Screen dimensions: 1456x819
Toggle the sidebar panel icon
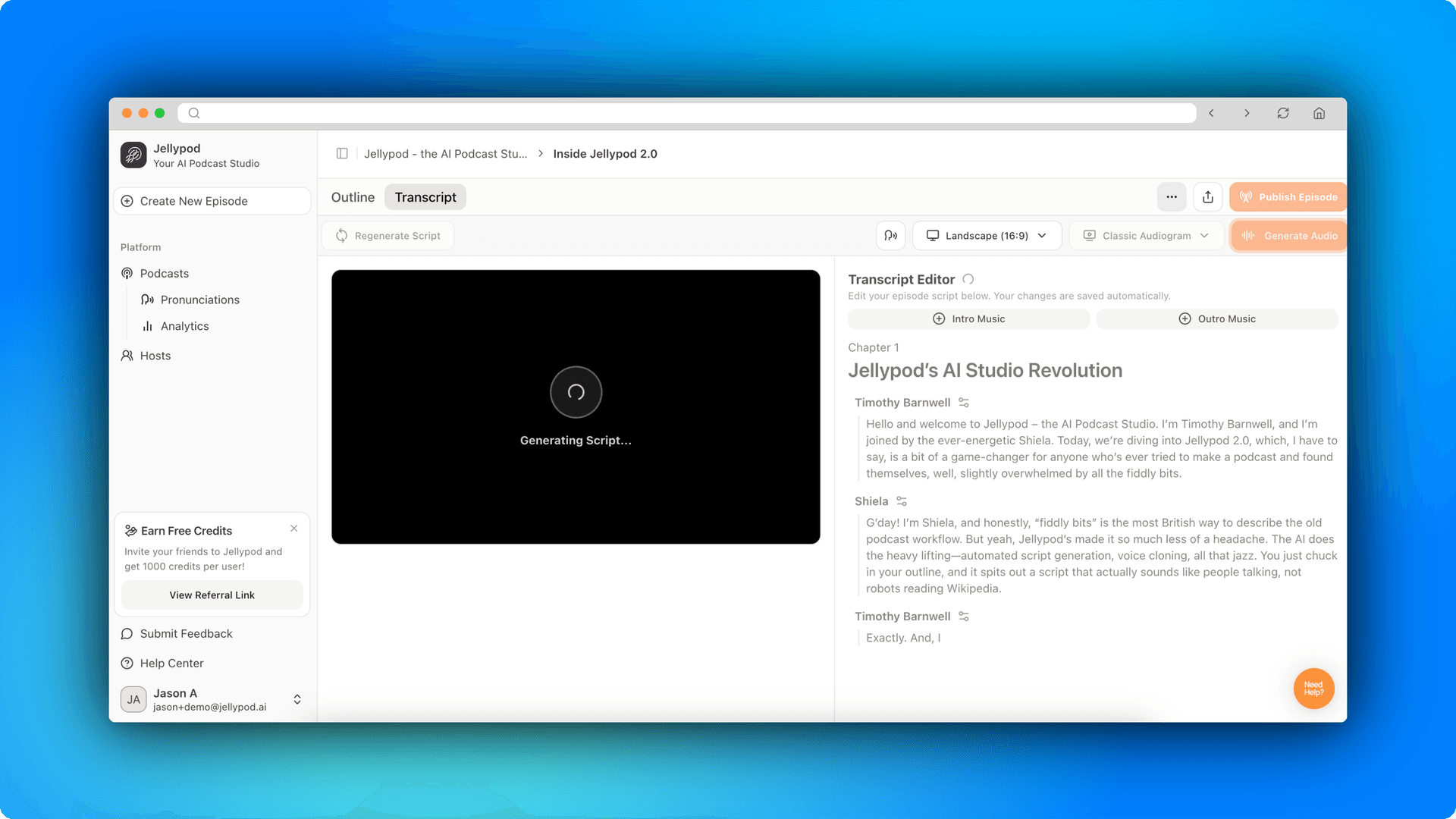342,154
